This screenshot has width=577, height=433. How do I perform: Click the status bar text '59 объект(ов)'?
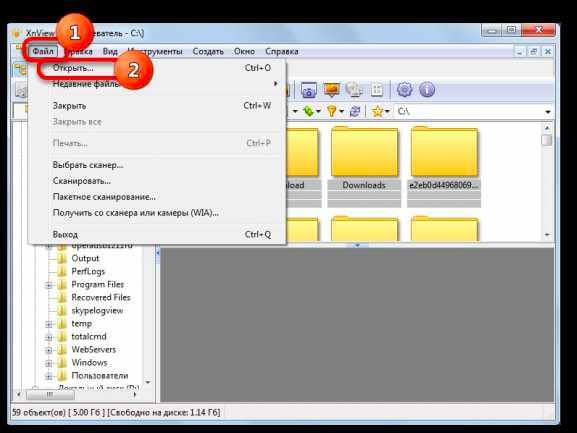tap(38, 412)
